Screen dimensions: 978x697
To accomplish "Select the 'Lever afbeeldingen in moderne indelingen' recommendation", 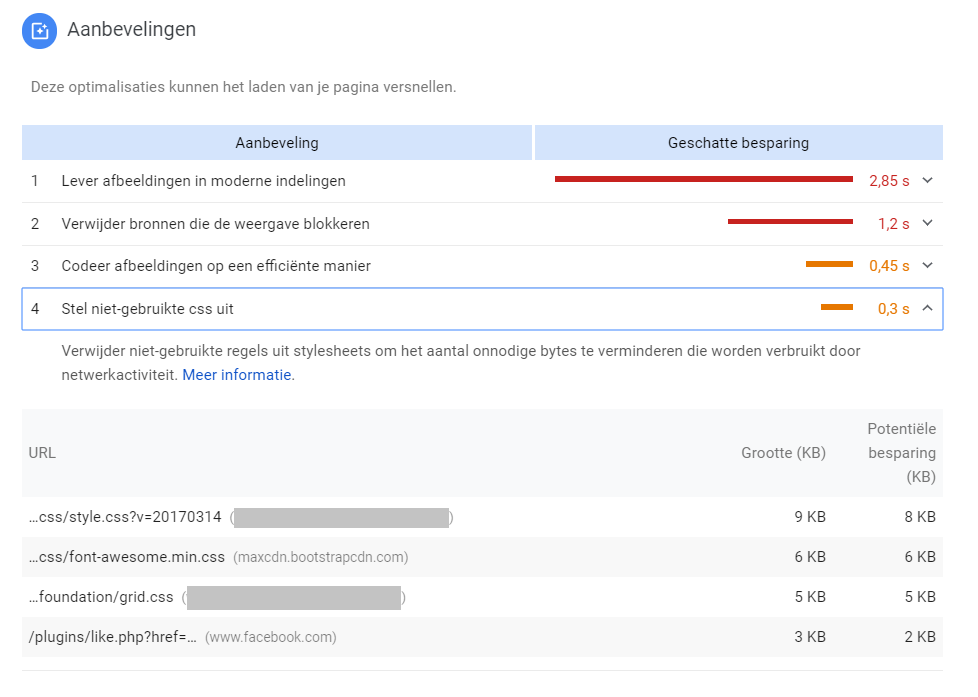I will (x=203, y=181).
